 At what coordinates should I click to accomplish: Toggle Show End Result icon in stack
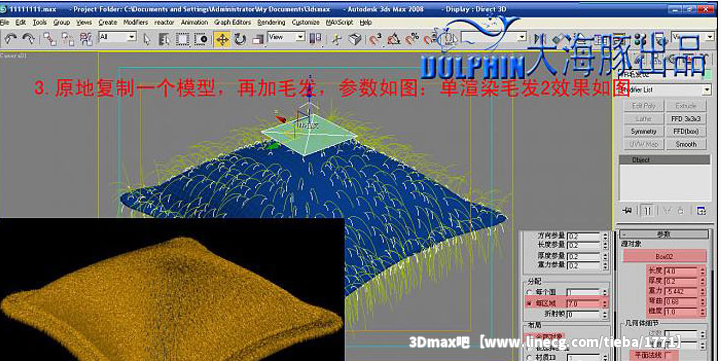coord(647,211)
